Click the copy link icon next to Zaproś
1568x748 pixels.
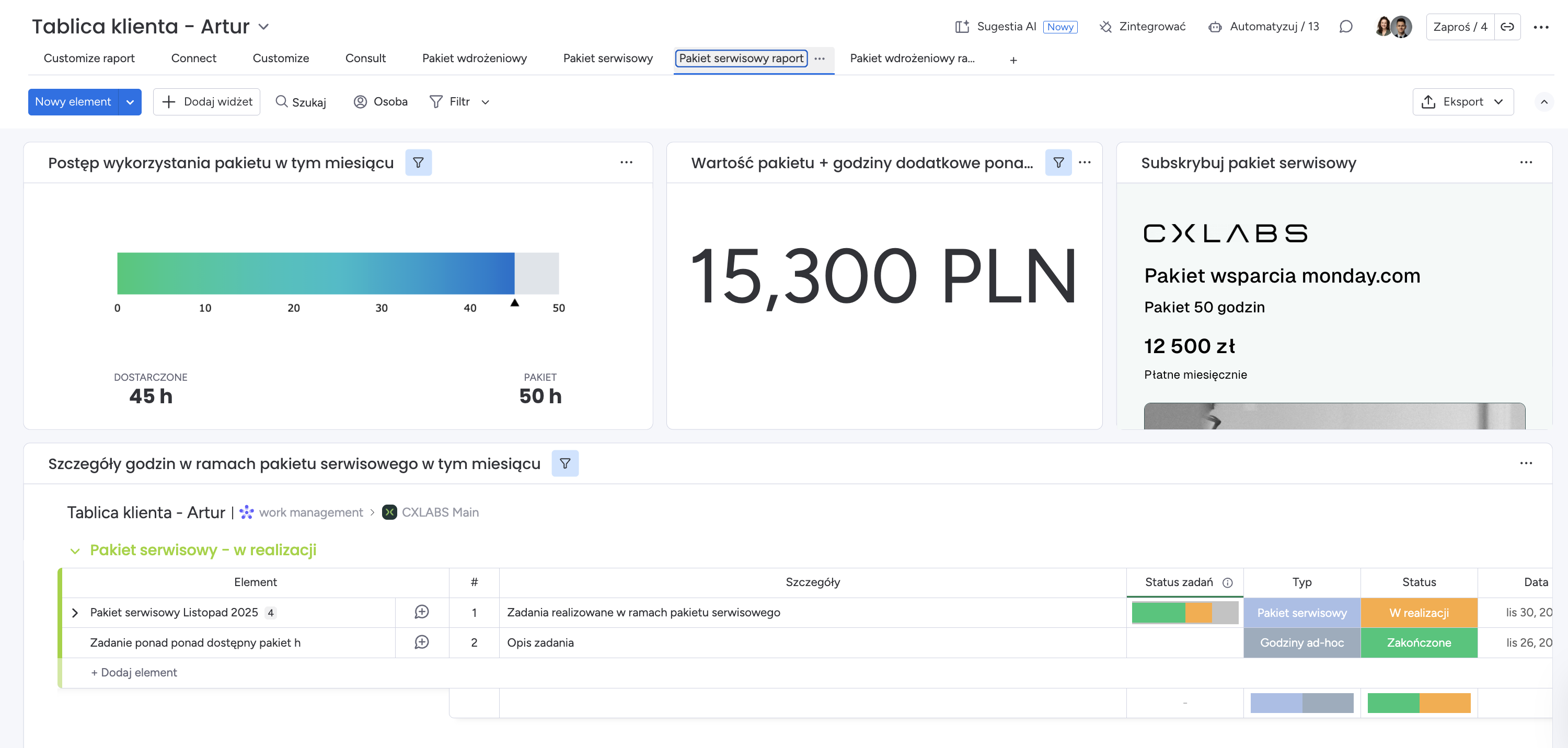(x=1507, y=27)
